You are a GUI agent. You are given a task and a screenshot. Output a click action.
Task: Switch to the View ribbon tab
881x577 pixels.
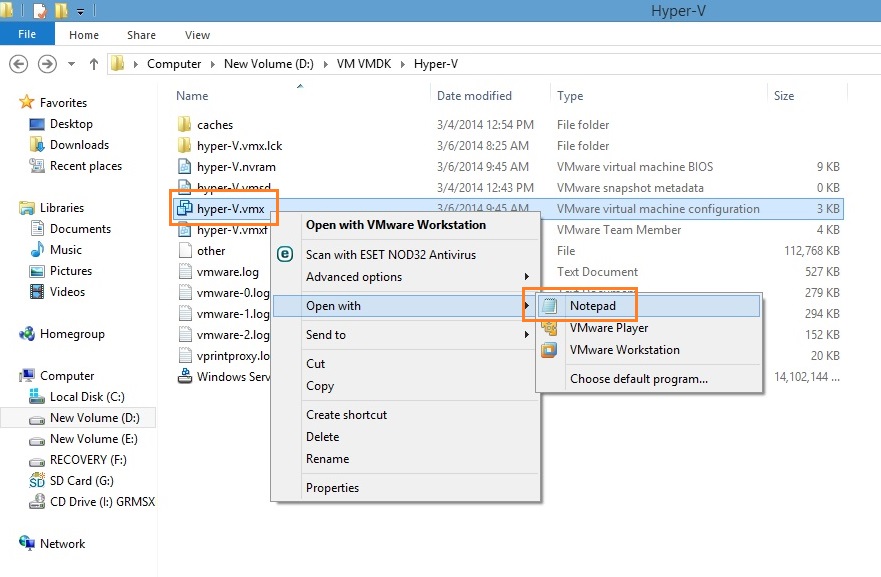tap(197, 35)
